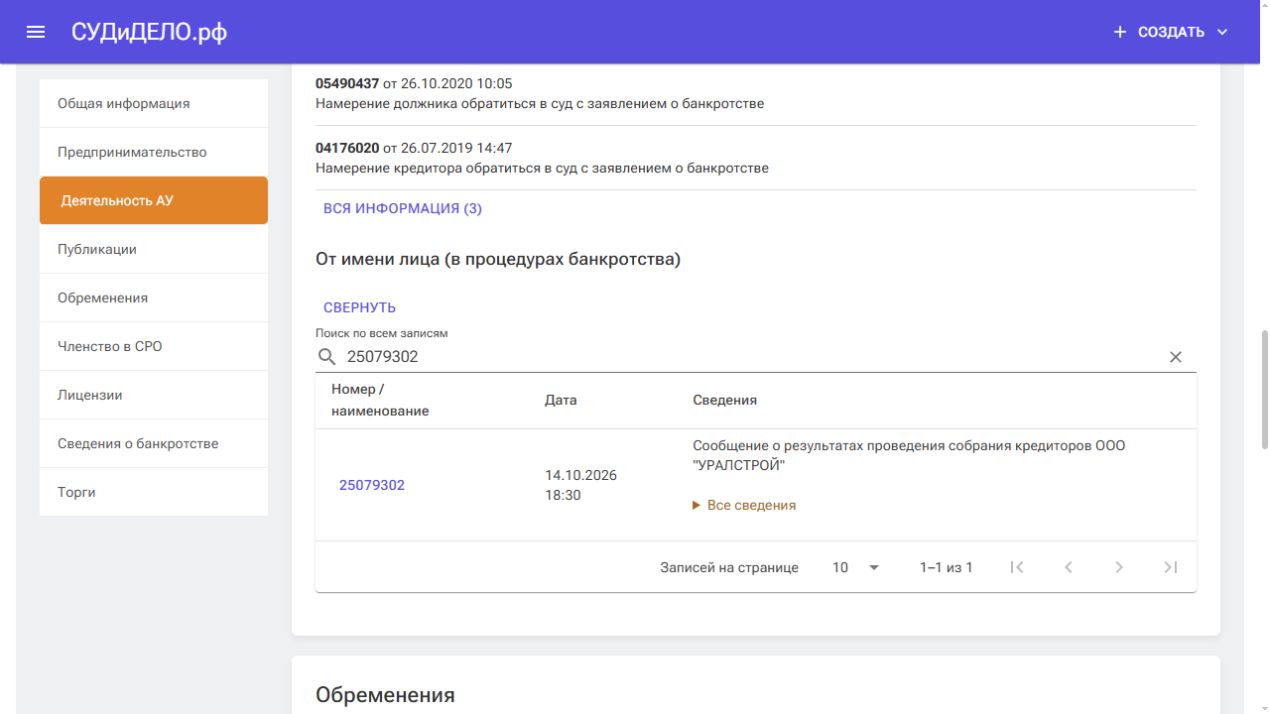1270x714 pixels.
Task: Click СВЕРНУТЬ to collapse the table
Action: click(360, 307)
